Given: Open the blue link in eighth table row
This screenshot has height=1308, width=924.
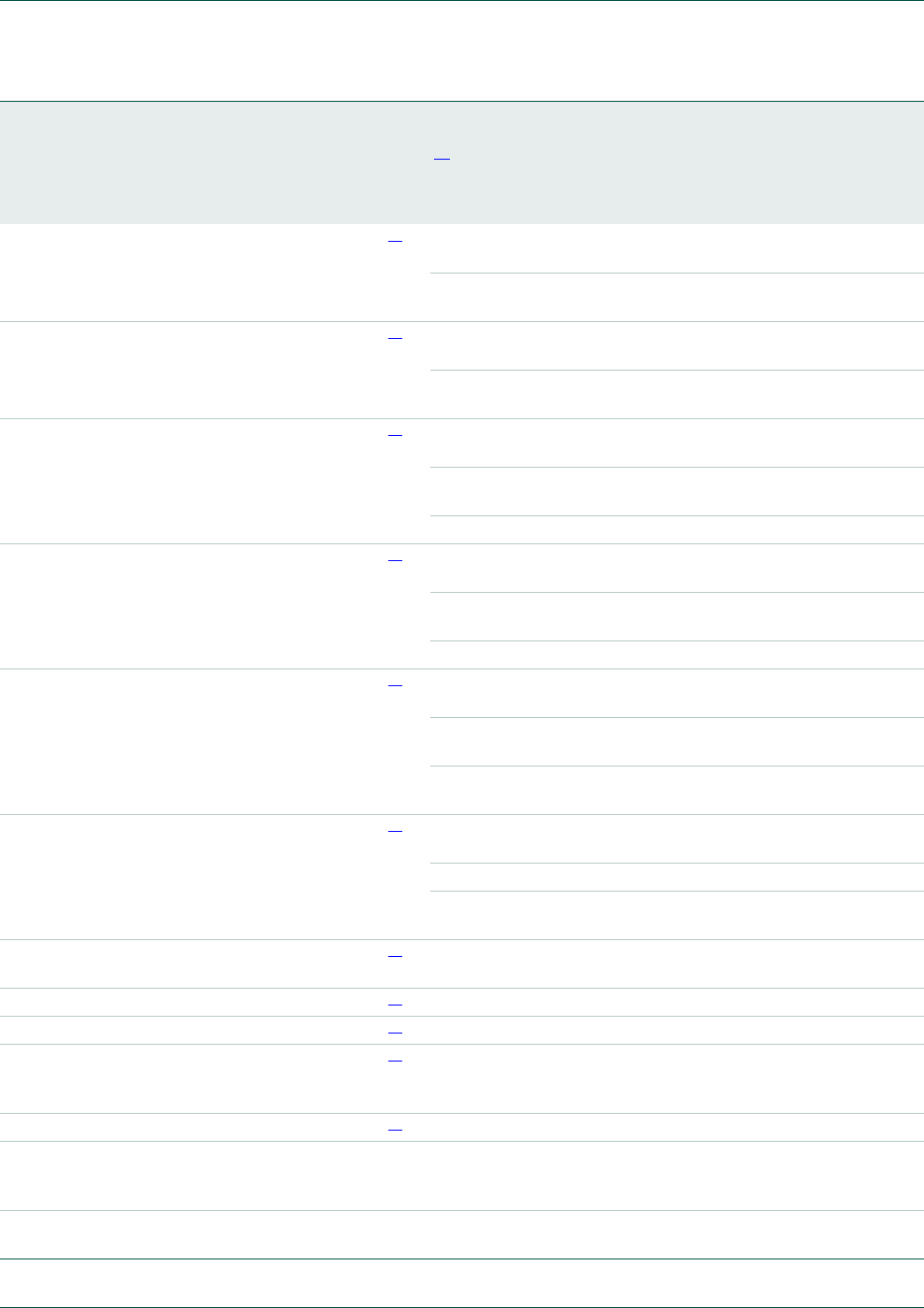Looking at the screenshot, I should [394, 1004].
